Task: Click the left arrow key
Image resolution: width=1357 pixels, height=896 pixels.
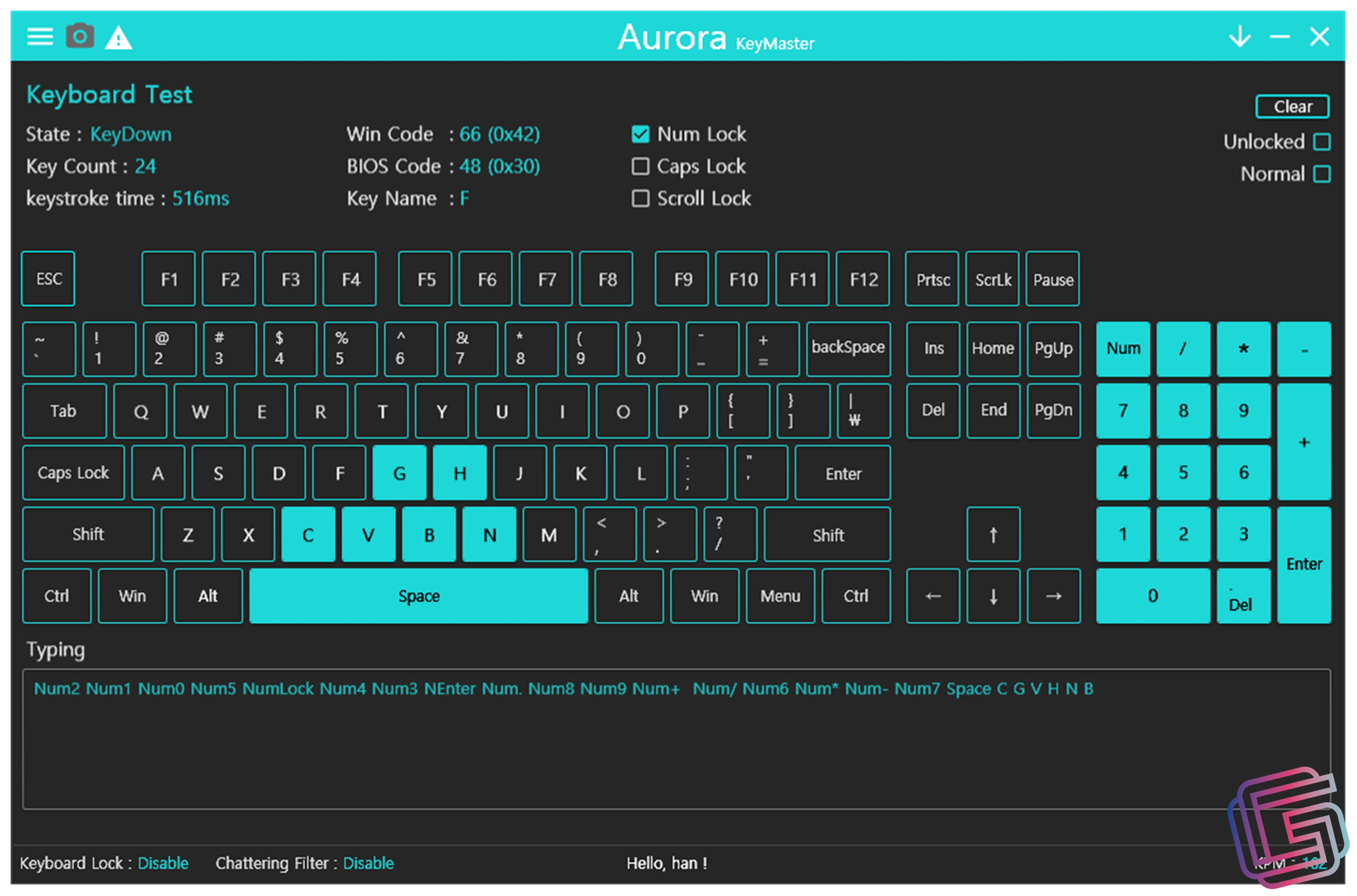Action: tap(933, 596)
